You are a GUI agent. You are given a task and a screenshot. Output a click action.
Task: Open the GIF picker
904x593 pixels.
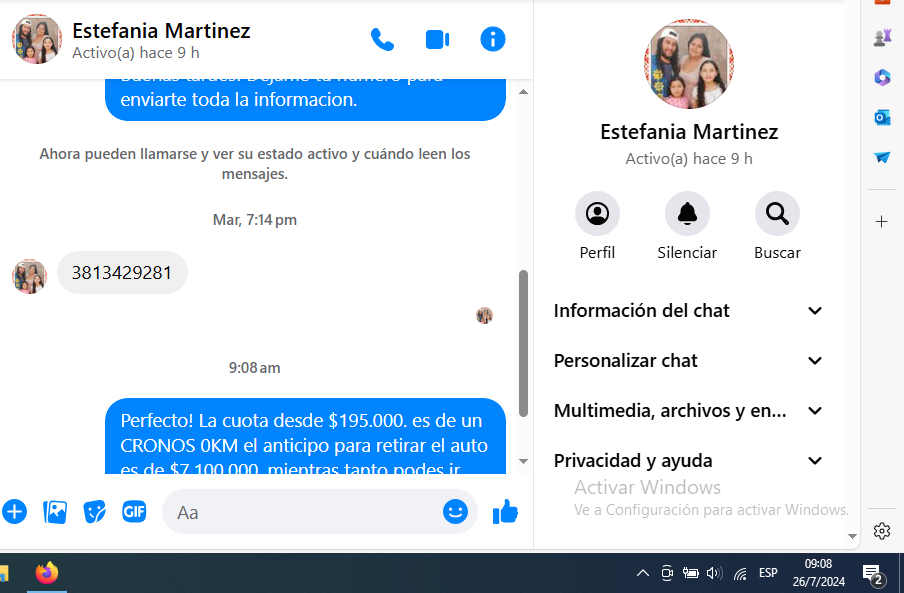(x=134, y=512)
